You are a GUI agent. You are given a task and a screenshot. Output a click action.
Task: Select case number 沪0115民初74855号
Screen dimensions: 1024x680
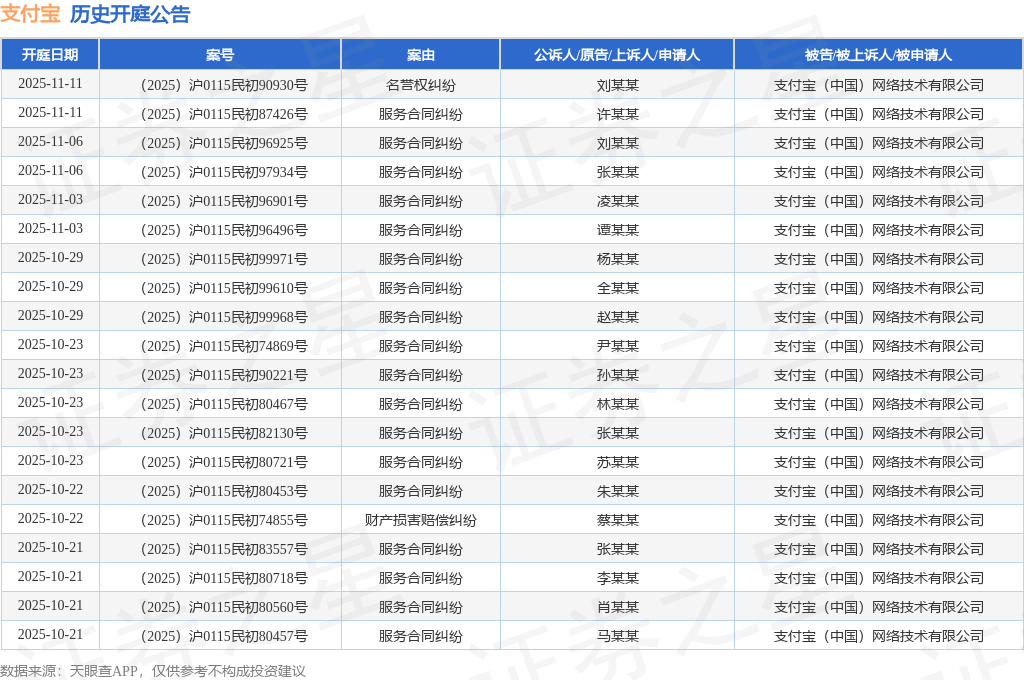224,520
